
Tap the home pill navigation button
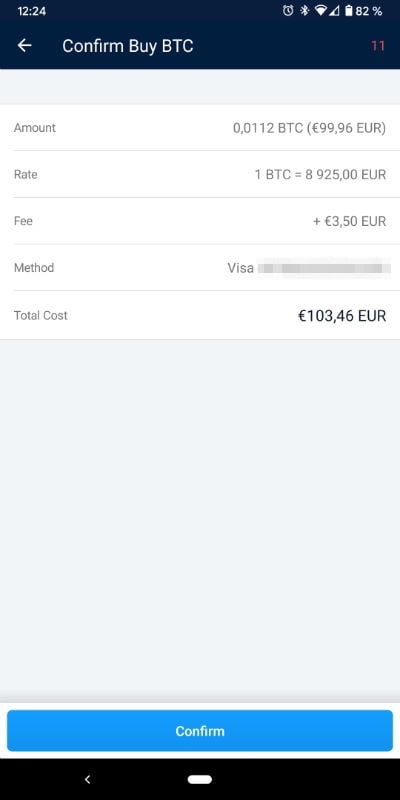[x=200, y=779]
